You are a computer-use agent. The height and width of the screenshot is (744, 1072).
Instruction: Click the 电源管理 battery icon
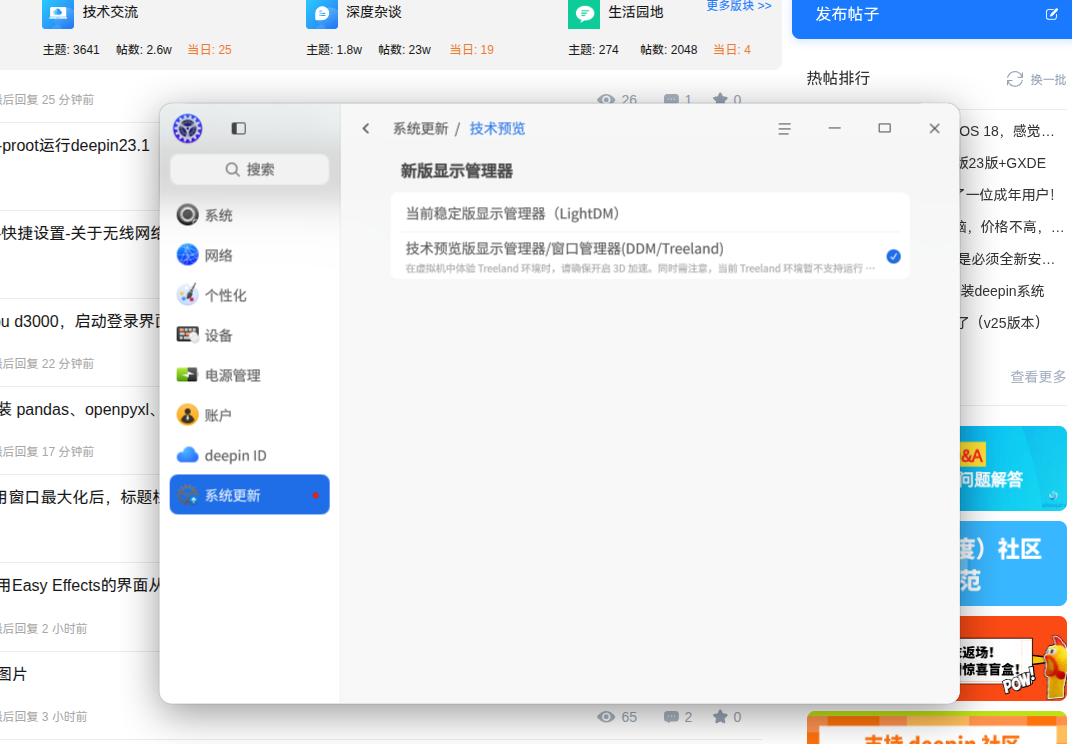(187, 375)
